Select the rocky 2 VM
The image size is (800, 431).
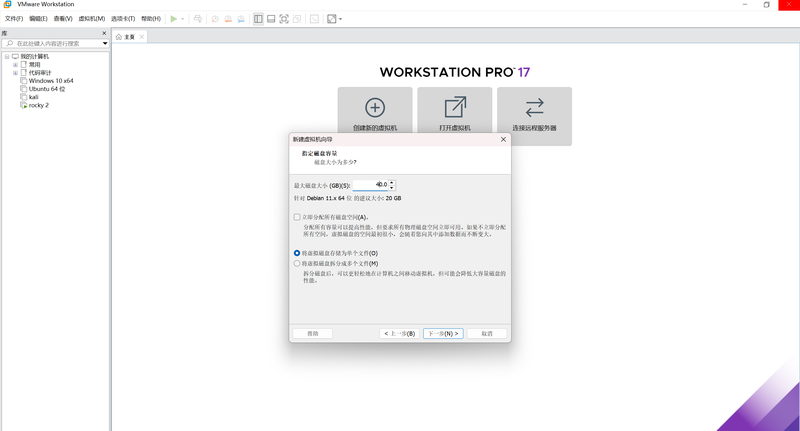(39, 105)
